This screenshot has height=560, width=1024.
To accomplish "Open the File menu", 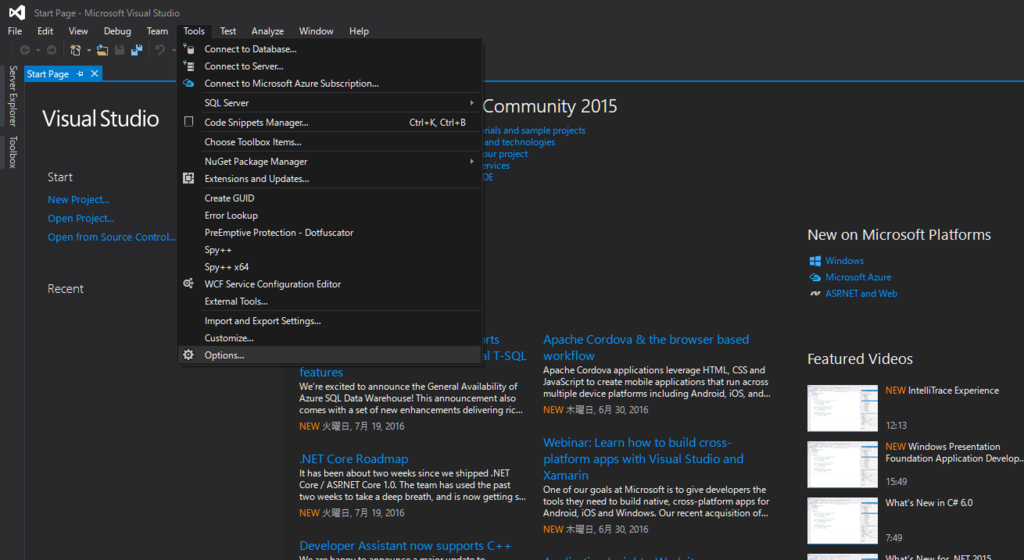I will coord(15,31).
